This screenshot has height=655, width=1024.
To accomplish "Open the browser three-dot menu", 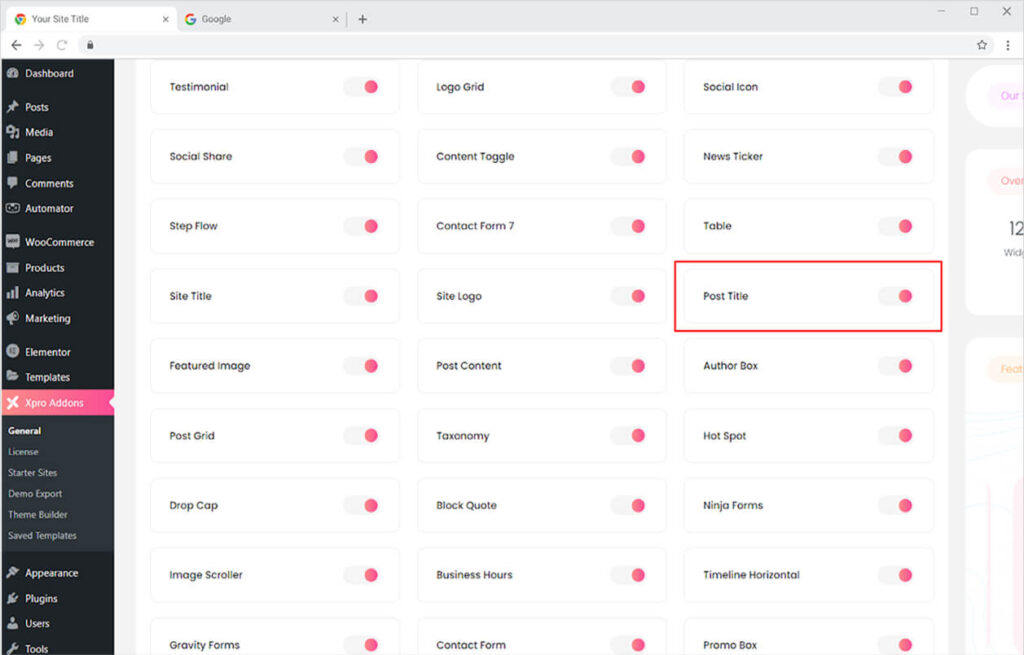I will tap(1006, 45).
